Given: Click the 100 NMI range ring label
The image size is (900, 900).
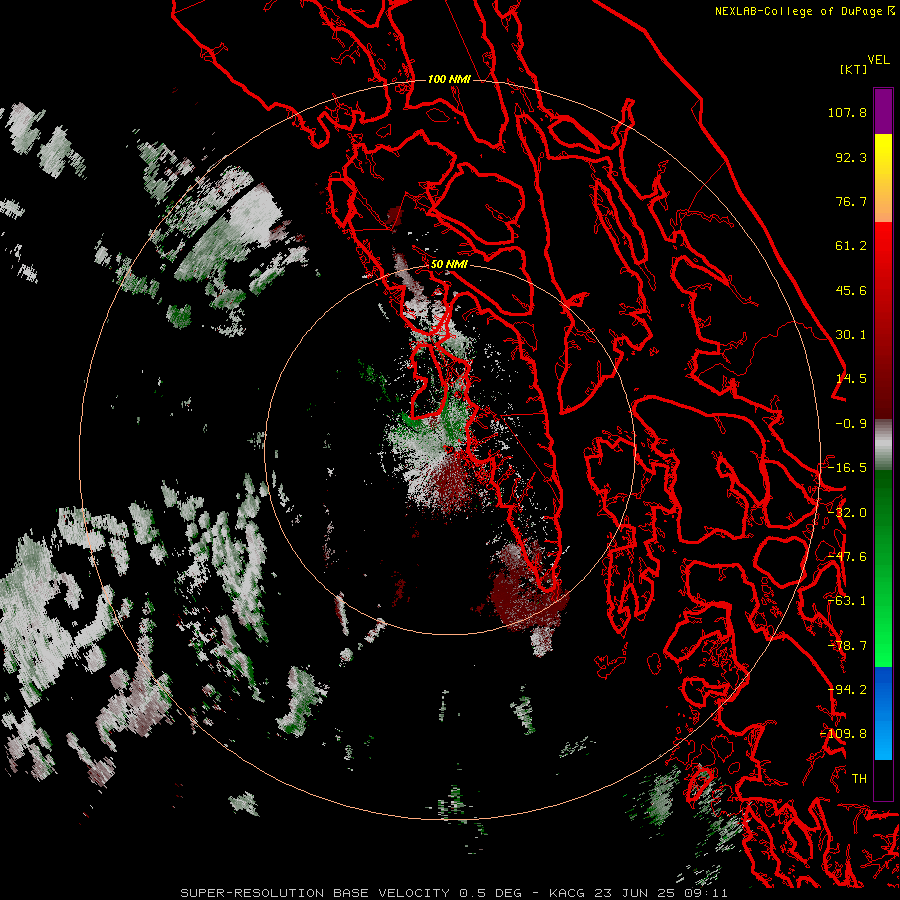Looking at the screenshot, I should pyautogui.click(x=449, y=79).
